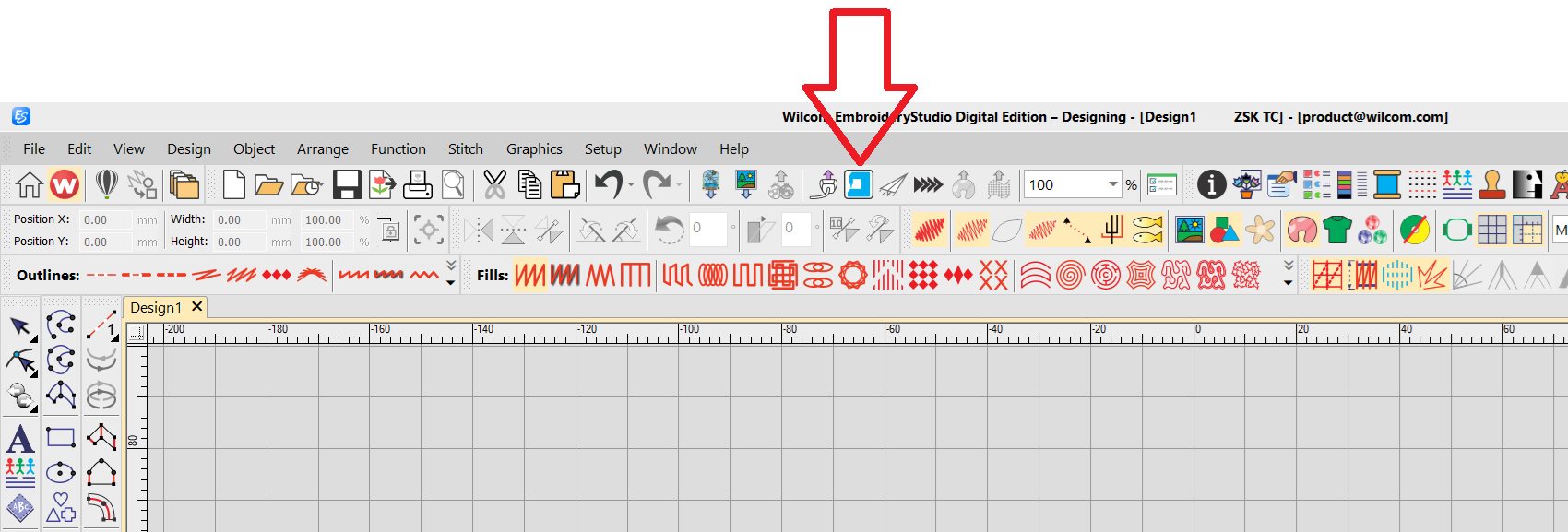Click the Home icon in the toolbar

(x=29, y=184)
